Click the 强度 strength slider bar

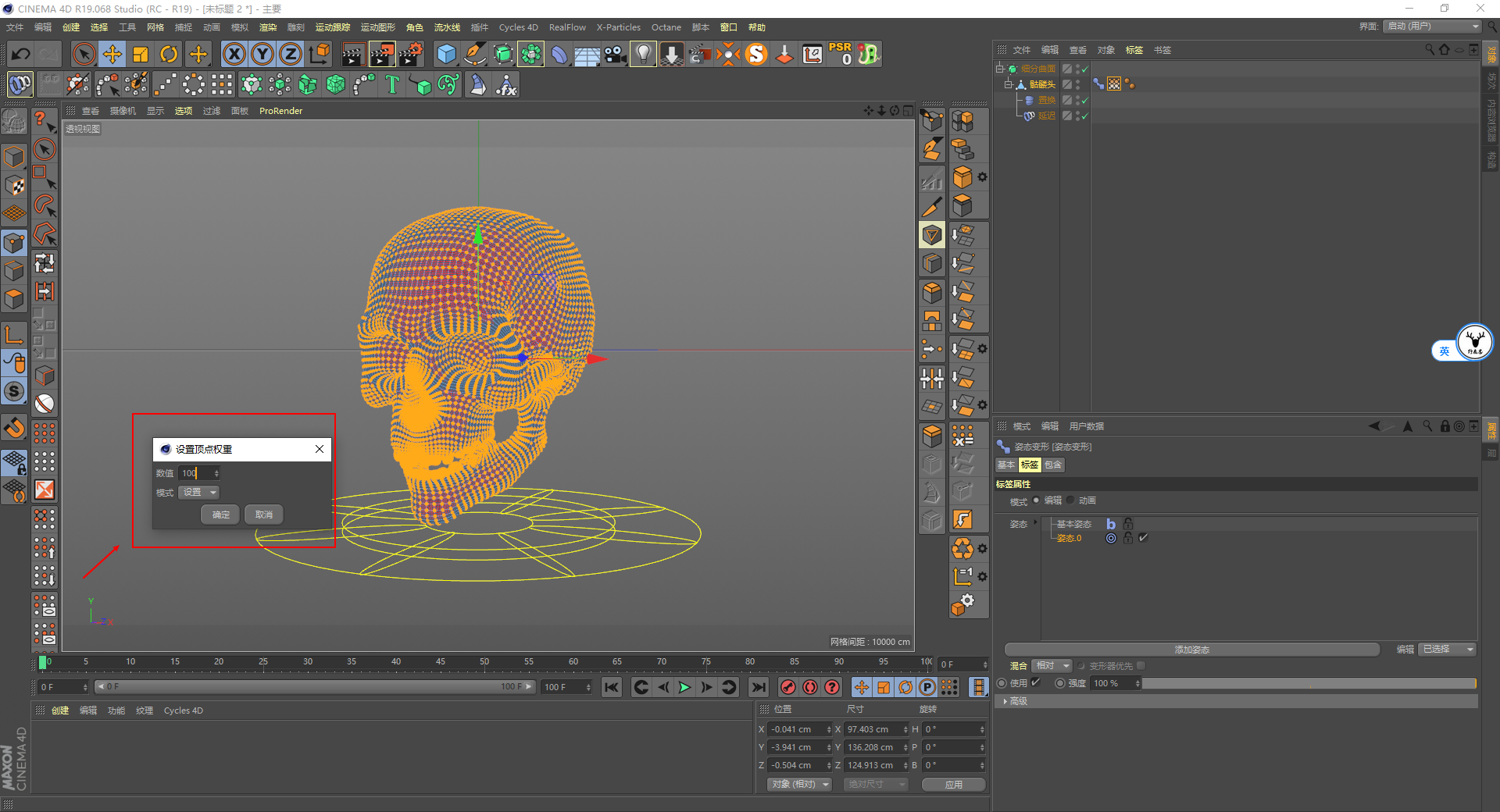[1309, 683]
